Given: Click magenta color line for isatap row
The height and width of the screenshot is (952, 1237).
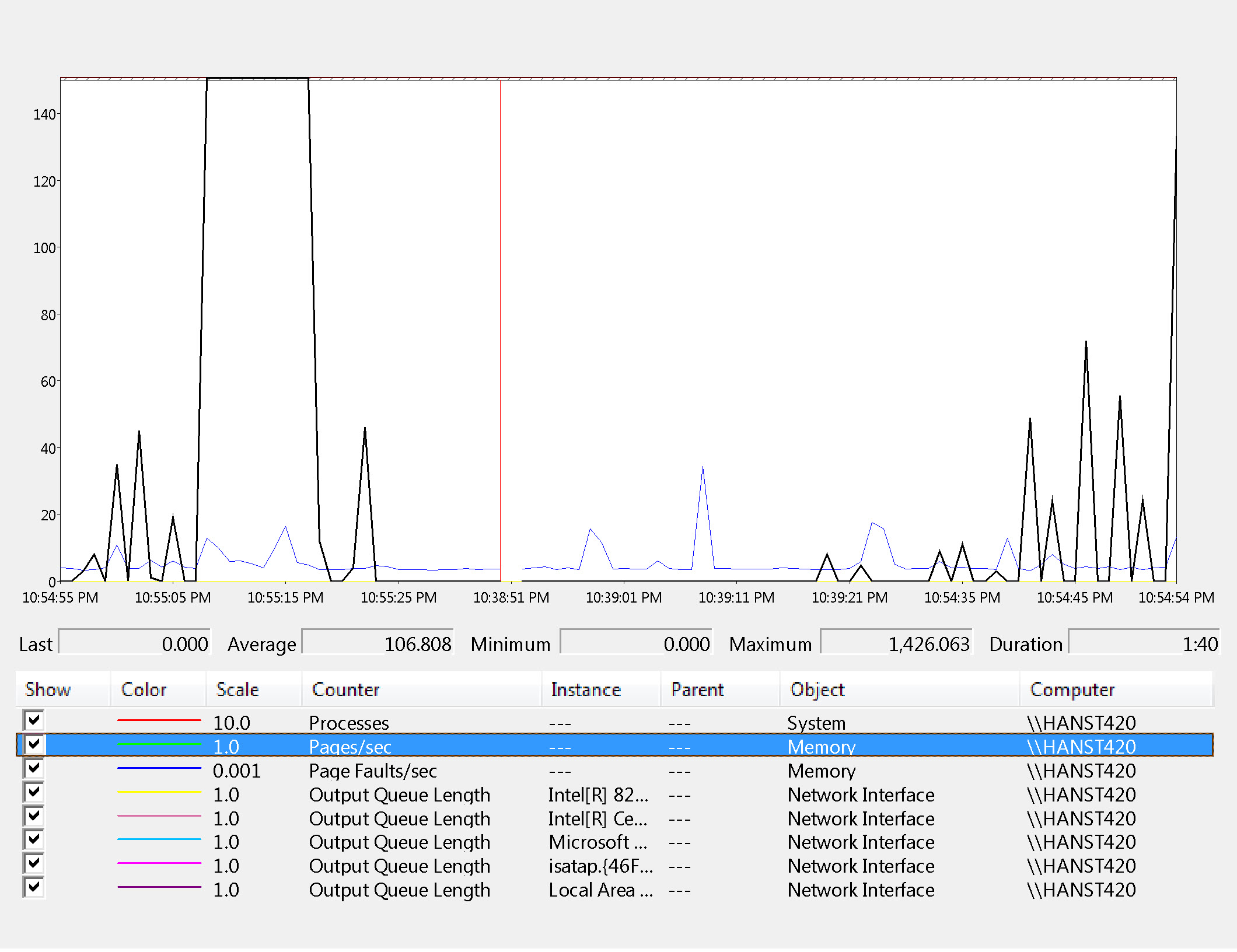Looking at the screenshot, I should point(159,863).
